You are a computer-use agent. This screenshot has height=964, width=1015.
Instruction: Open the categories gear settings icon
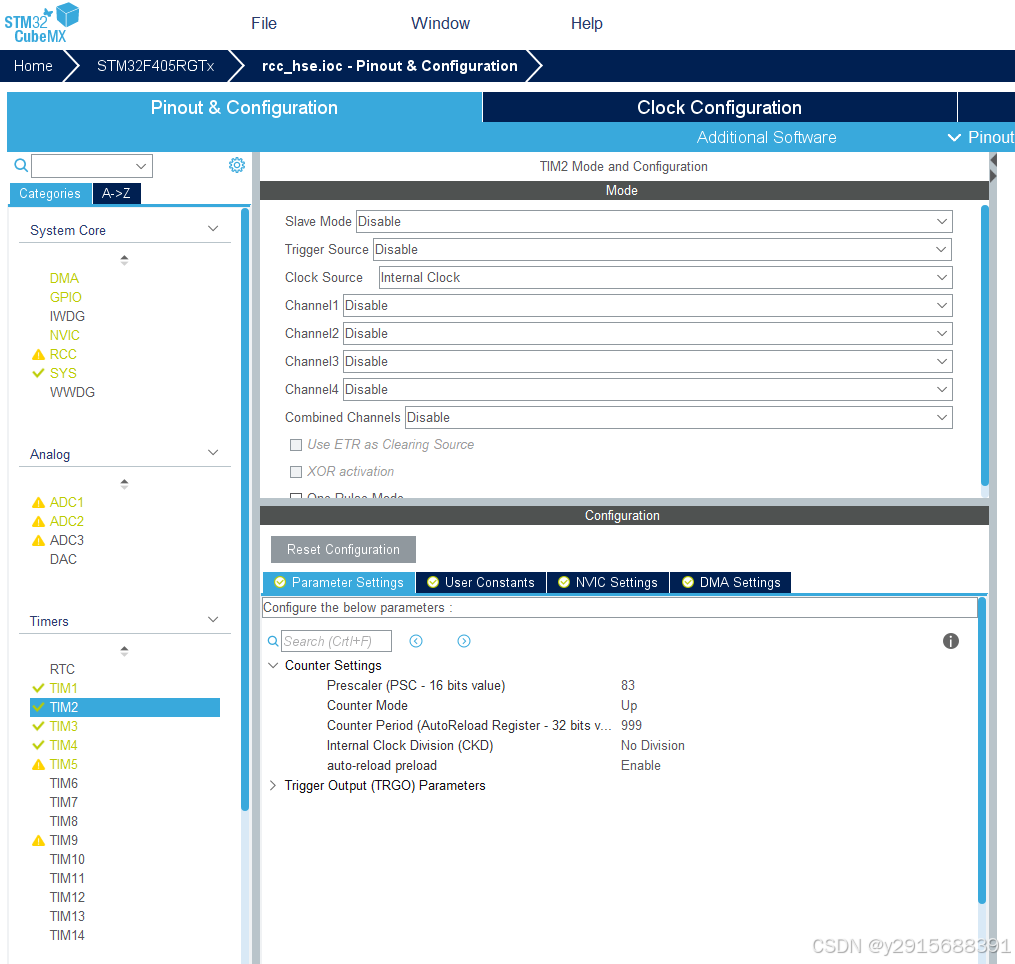tap(237, 165)
